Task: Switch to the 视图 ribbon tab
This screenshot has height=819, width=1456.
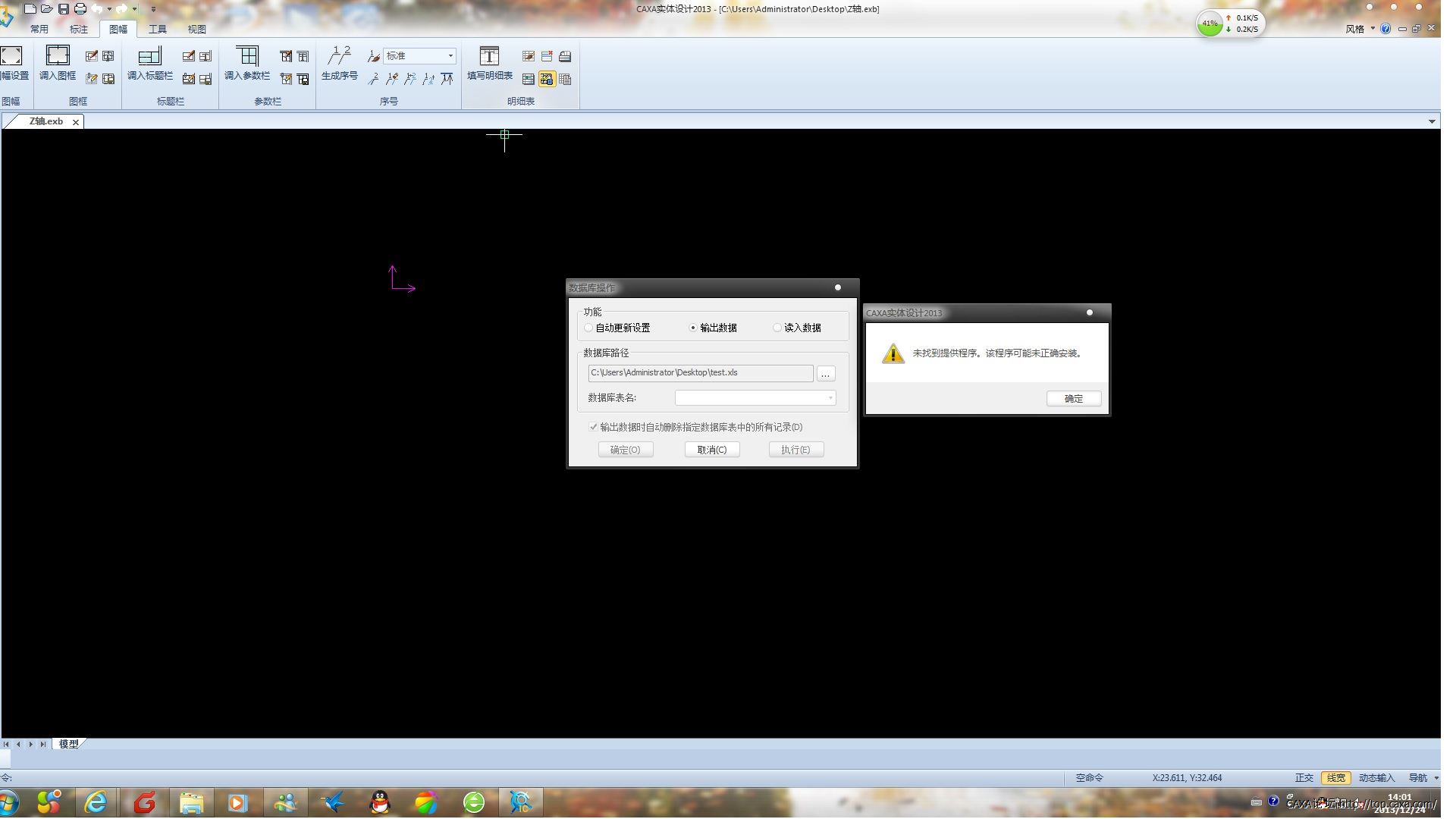Action: [197, 29]
